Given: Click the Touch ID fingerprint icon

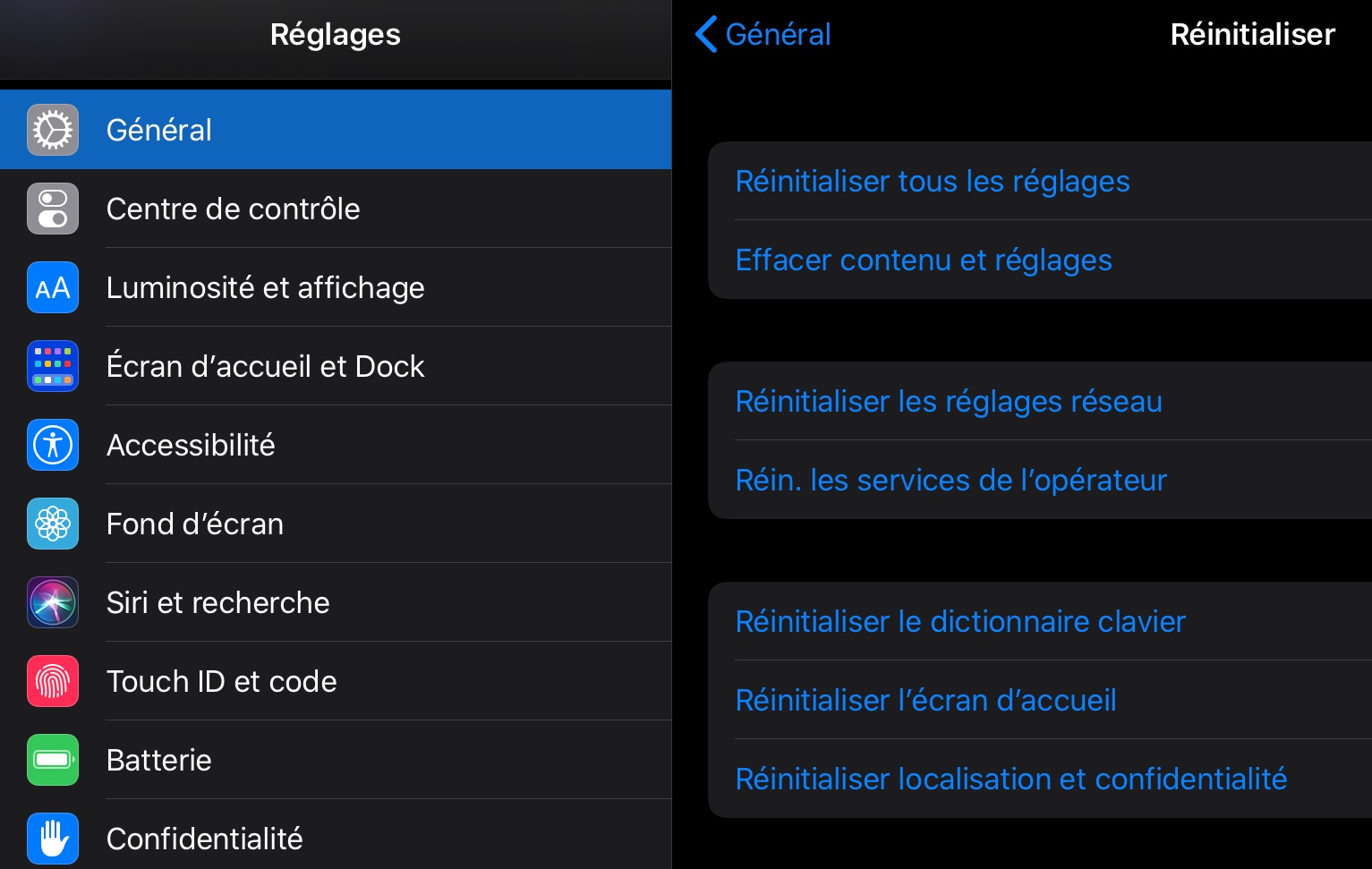Looking at the screenshot, I should 53,681.
